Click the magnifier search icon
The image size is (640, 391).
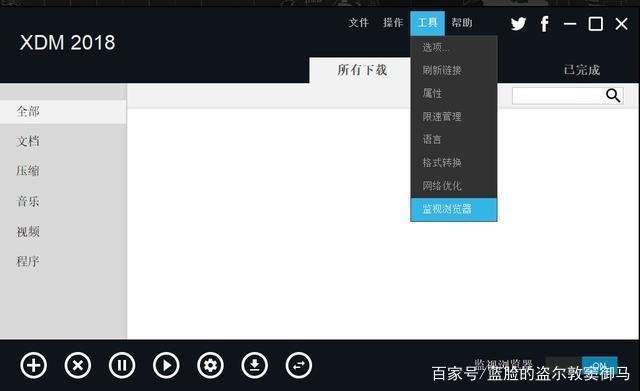pyautogui.click(x=613, y=96)
